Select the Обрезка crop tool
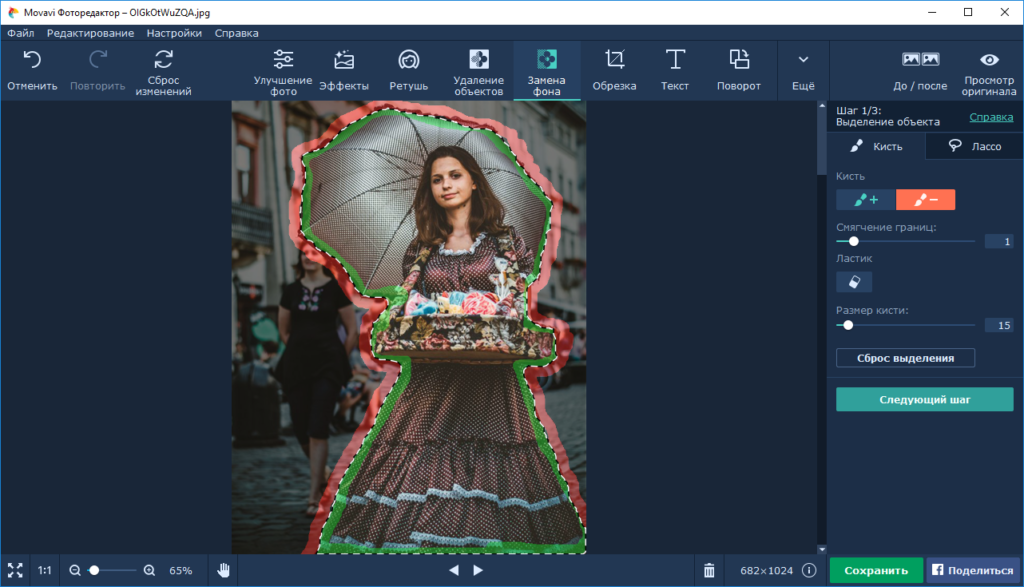This screenshot has height=587, width=1024. [614, 60]
